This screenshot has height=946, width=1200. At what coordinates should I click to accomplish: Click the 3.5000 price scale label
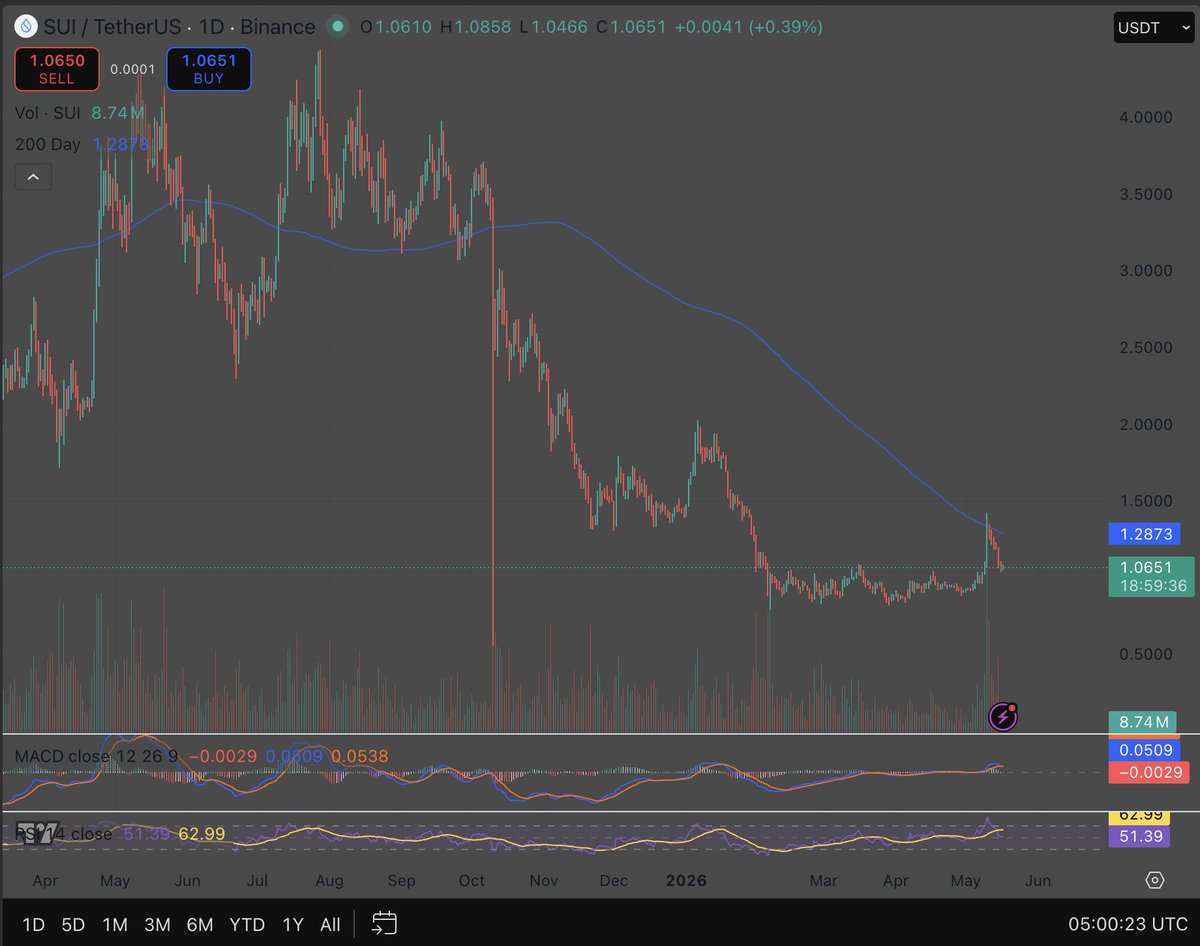coord(1146,194)
